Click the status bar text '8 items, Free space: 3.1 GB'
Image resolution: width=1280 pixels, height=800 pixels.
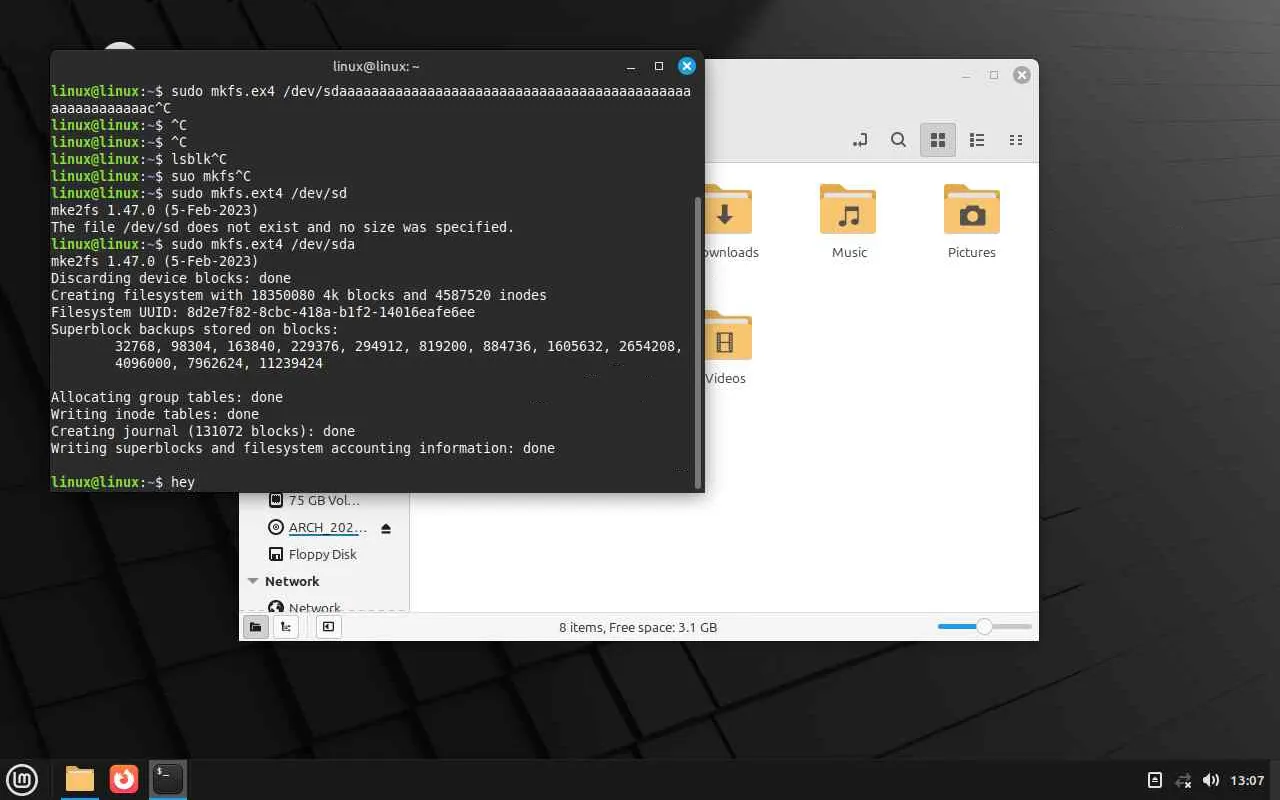[638, 628]
